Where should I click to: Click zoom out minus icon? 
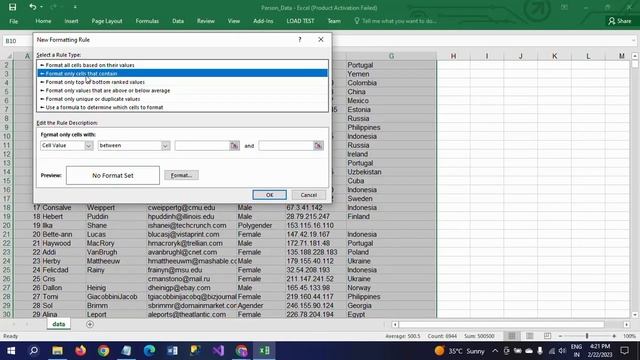(x=560, y=336)
